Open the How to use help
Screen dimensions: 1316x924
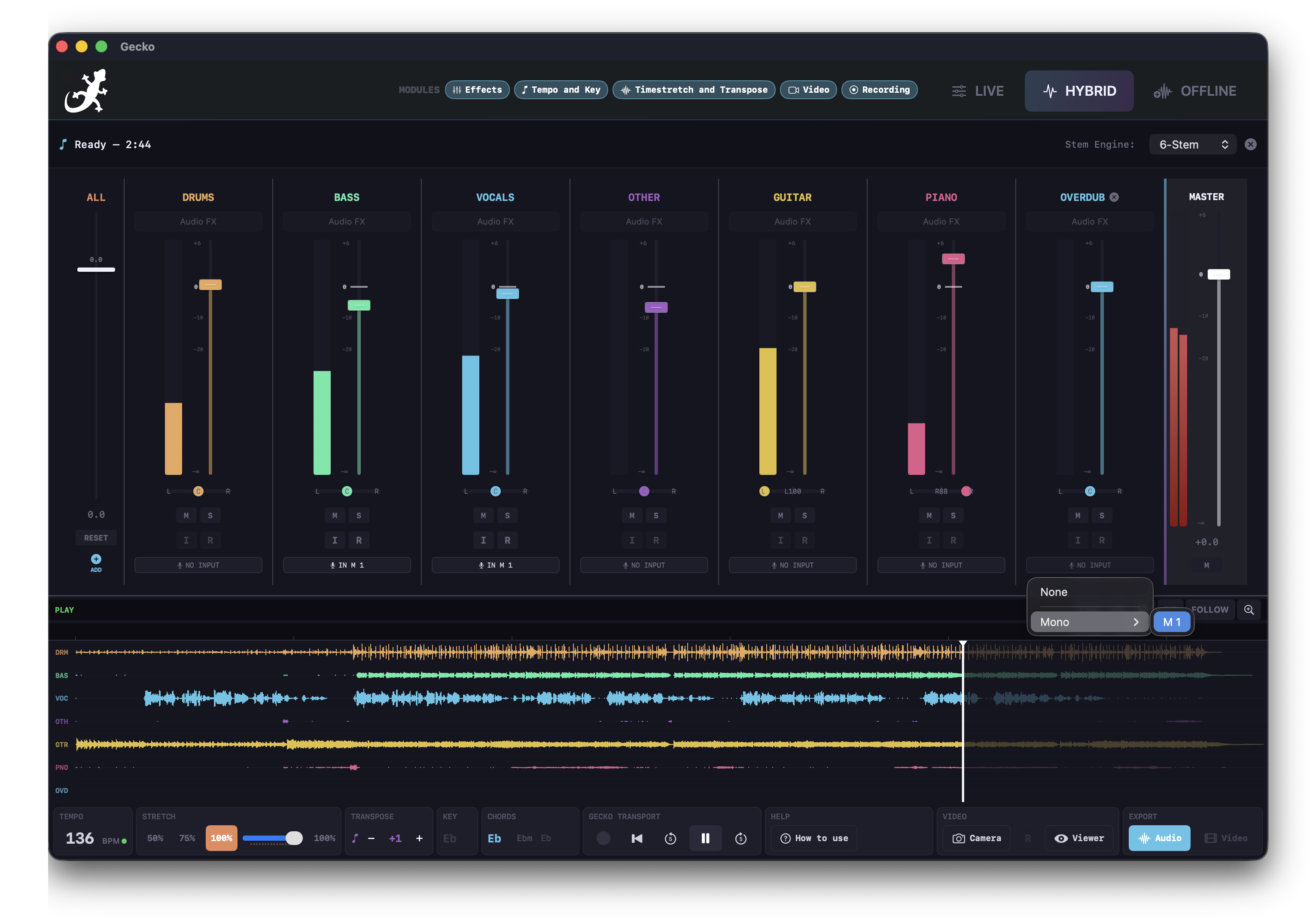(814, 838)
